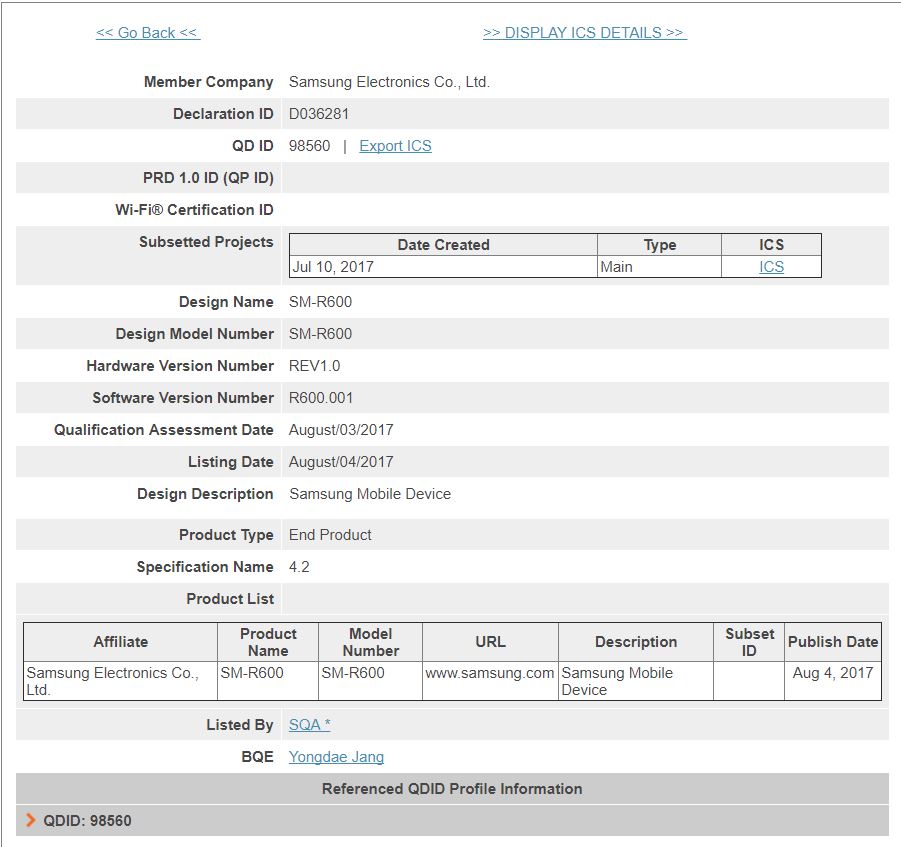Click Qualification Assessment Date 'August/03/2017'
The width and height of the screenshot is (901, 847).
tap(341, 430)
